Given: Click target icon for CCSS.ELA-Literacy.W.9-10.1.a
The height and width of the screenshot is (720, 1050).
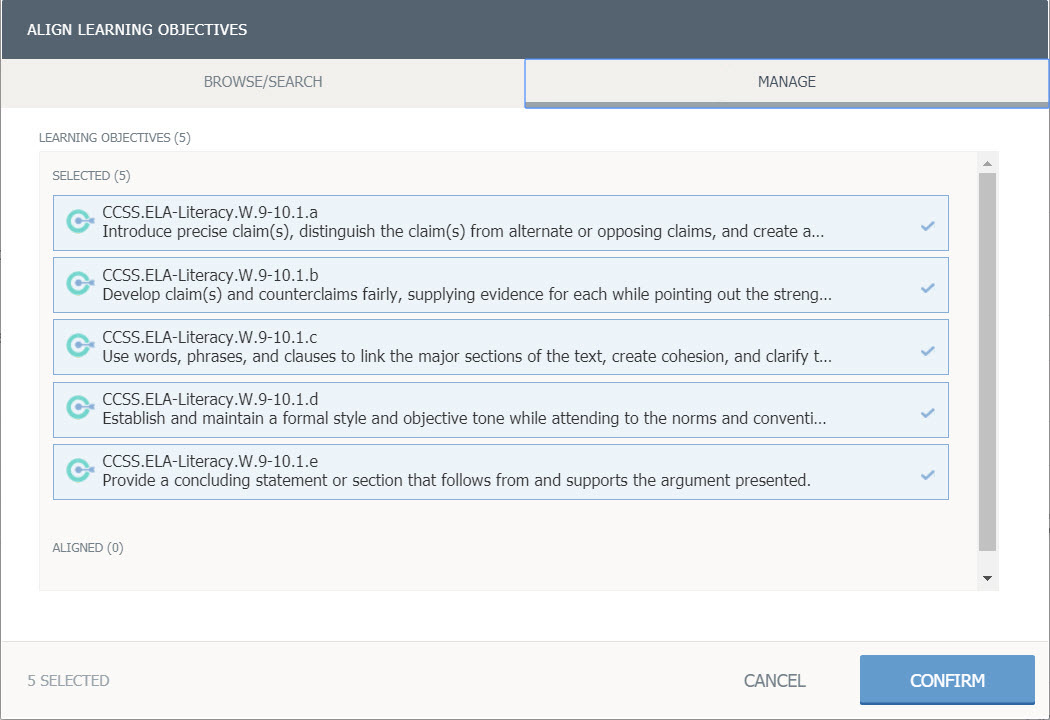Looking at the screenshot, I should coord(79,222).
